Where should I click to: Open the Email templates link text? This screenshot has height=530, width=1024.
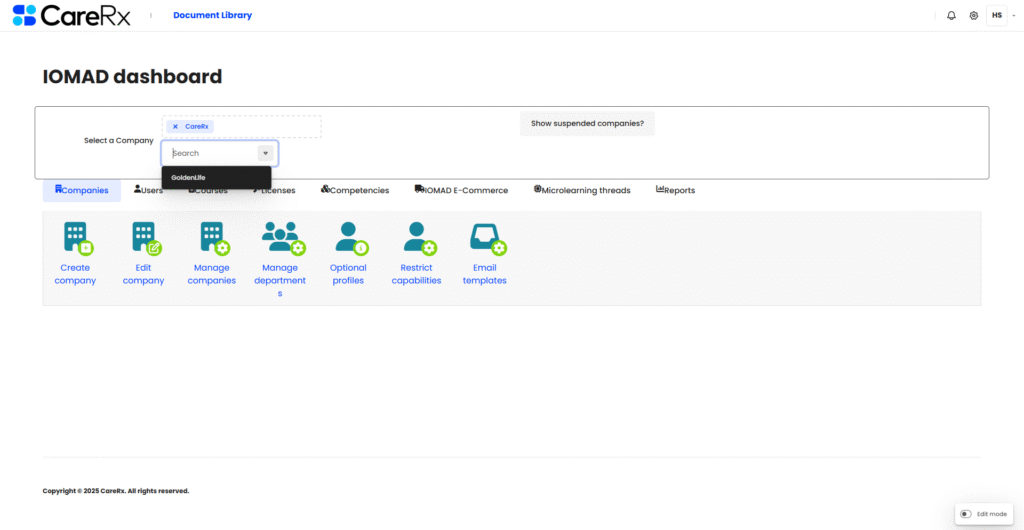[x=485, y=274]
